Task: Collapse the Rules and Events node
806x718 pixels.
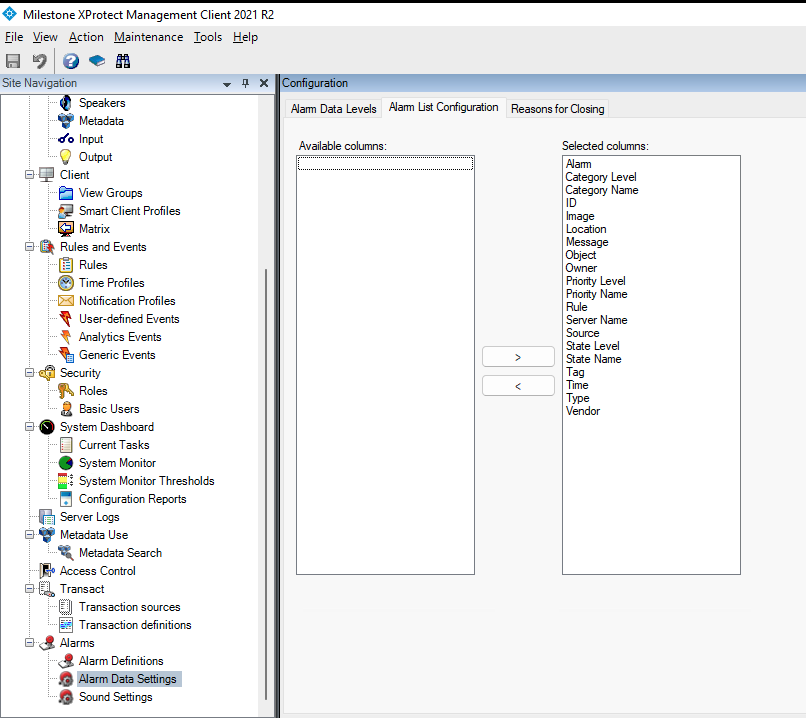Action: pyautogui.click(x=30, y=247)
